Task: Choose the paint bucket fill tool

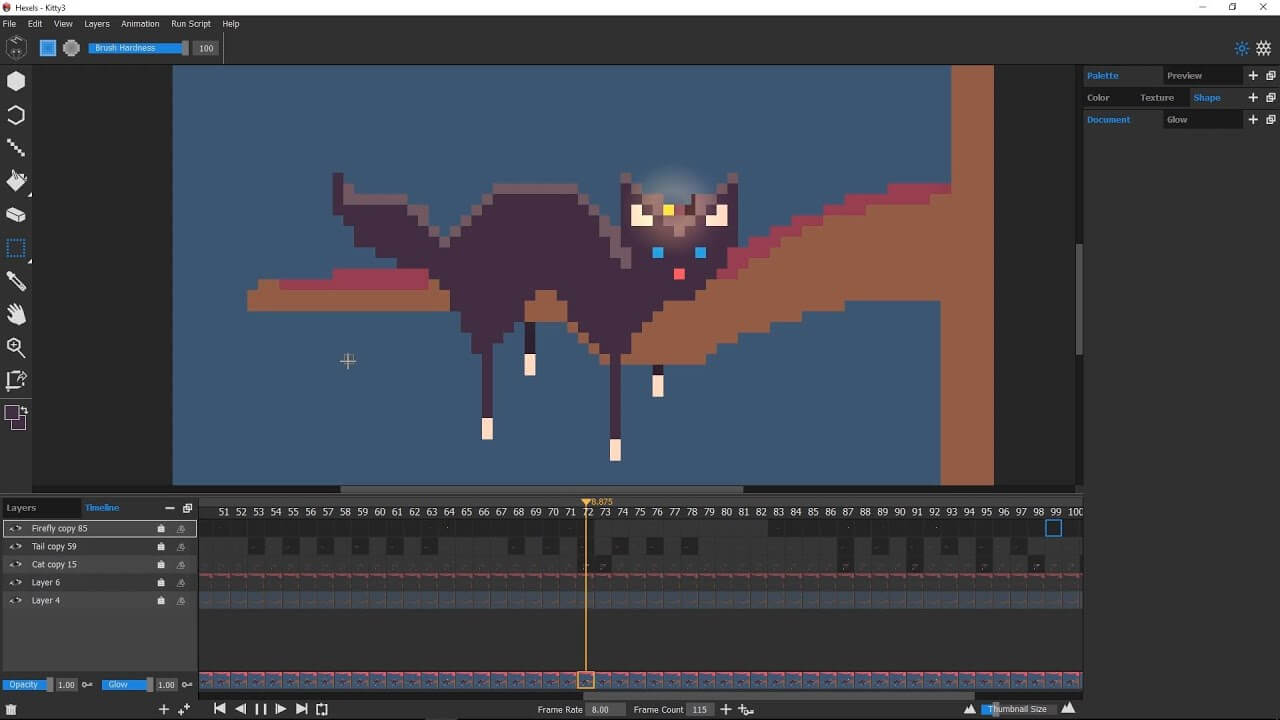Action: [x=16, y=181]
